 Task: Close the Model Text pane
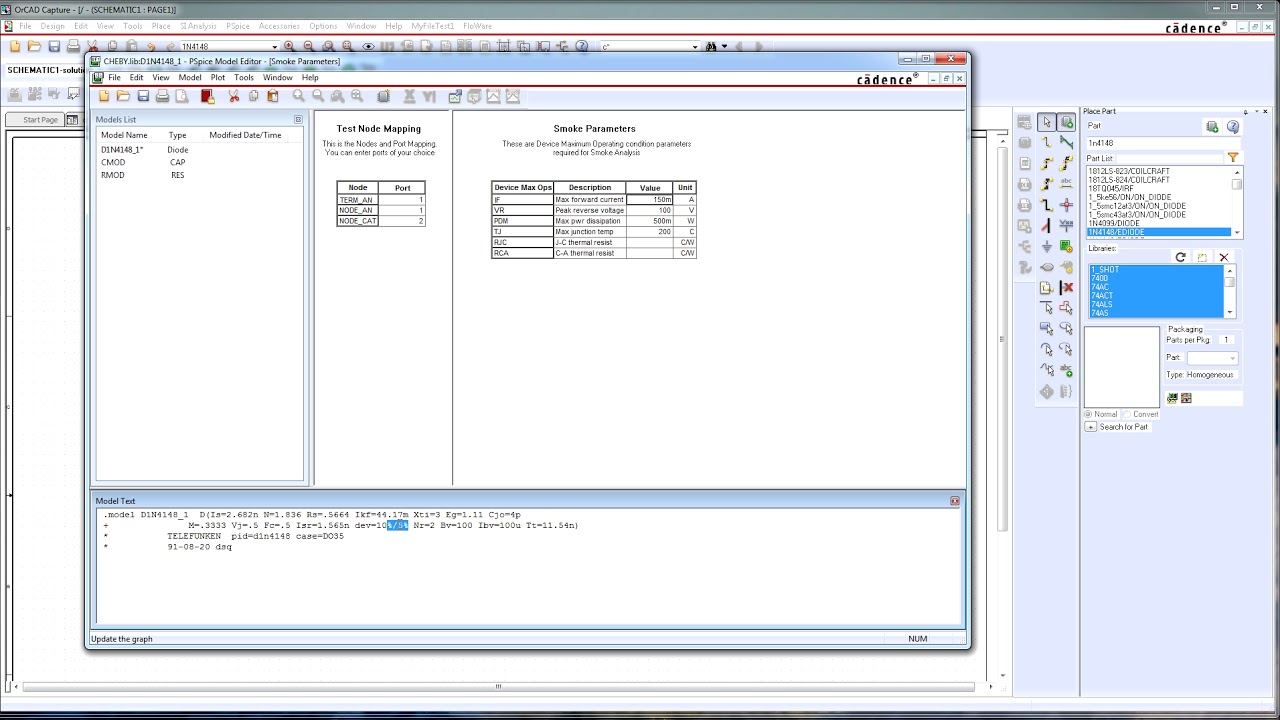[x=955, y=501]
